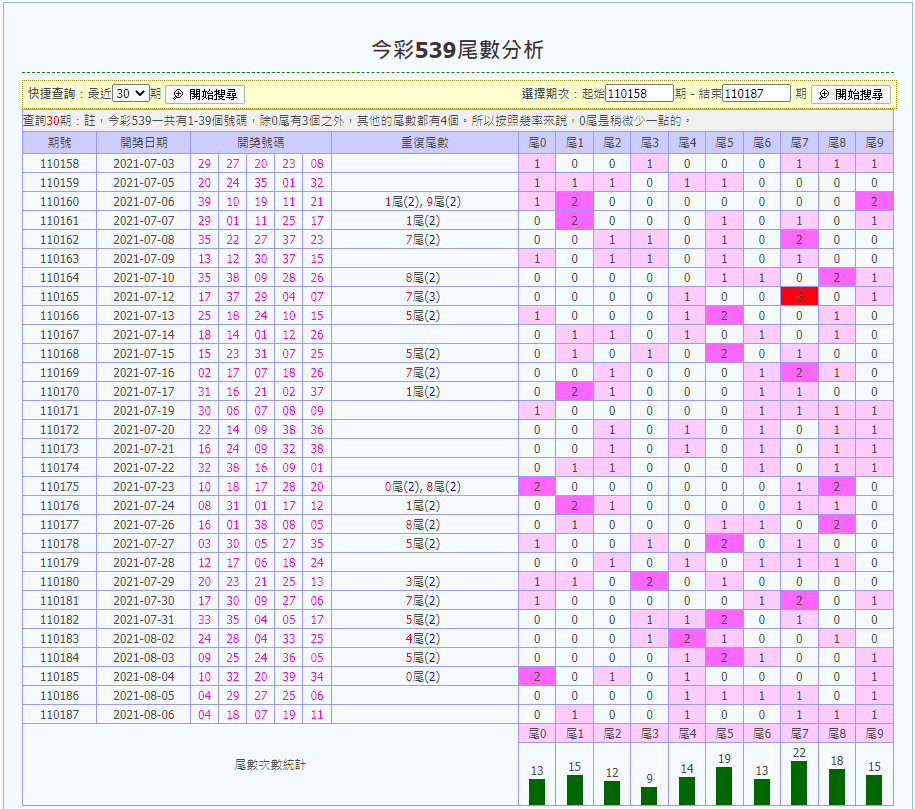This screenshot has height=809, width=915.
Task: Click the top 尾9 column header
Action: pyautogui.click(x=874, y=143)
